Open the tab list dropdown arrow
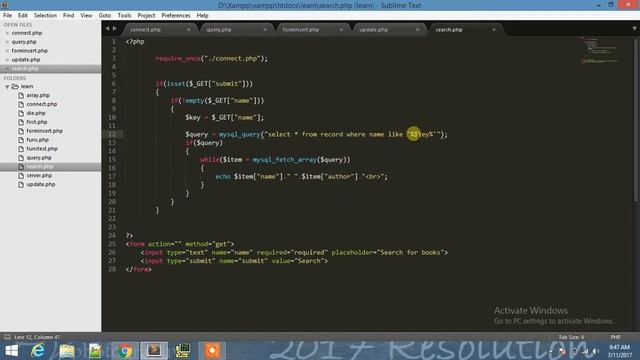The width and height of the screenshot is (640, 360). tap(634, 29)
